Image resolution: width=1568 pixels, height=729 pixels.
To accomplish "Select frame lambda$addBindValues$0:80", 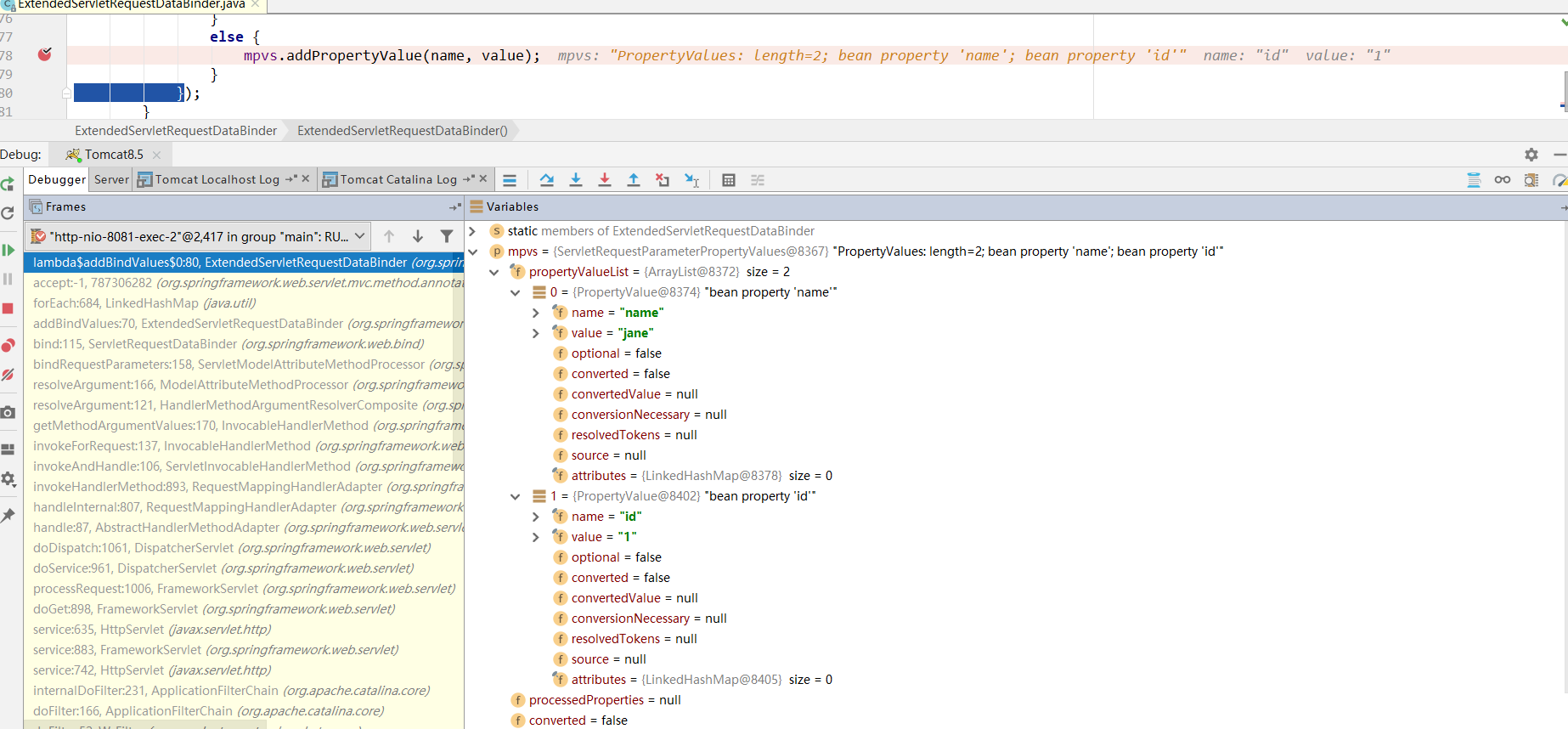I will click(244, 263).
